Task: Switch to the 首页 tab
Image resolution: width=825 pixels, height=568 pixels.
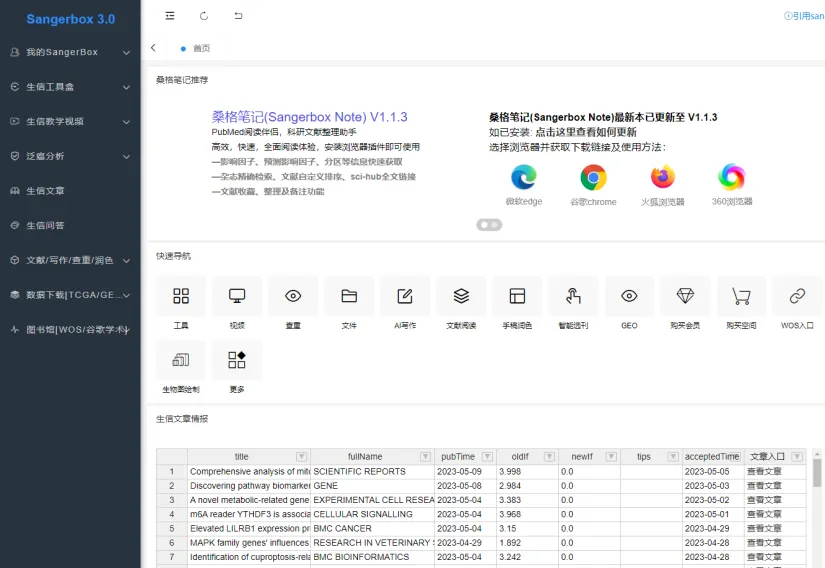Action: point(201,48)
